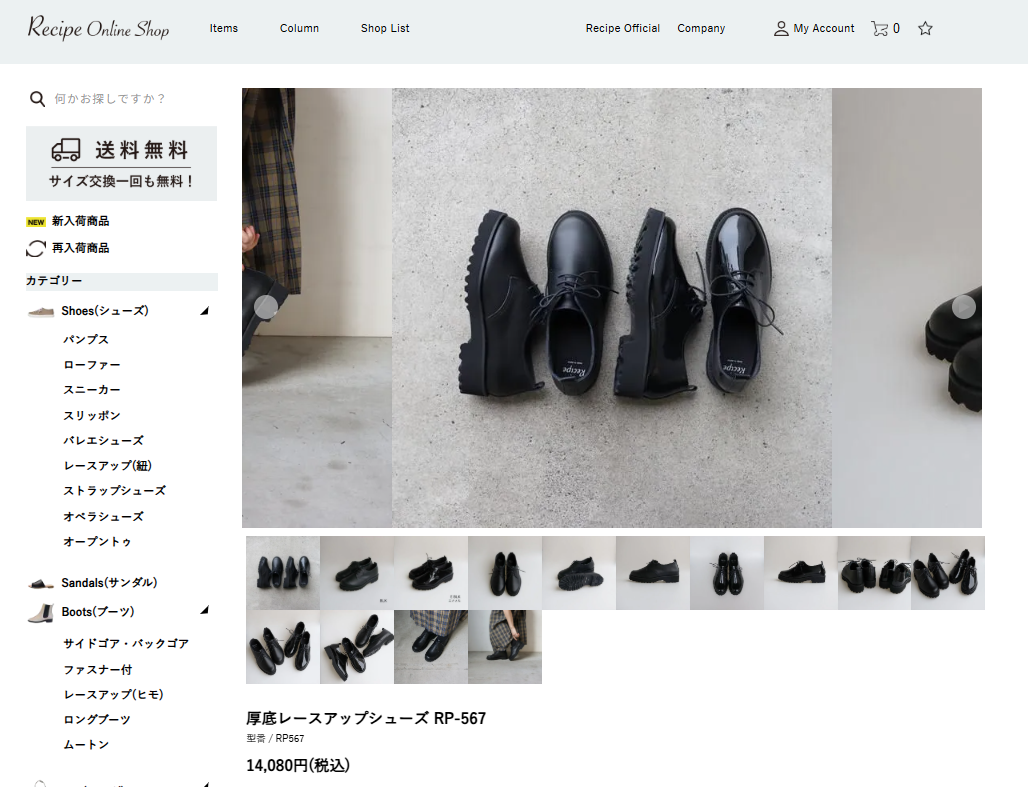Click the restock circular arrow icon
The height and width of the screenshot is (787, 1028).
pos(35,249)
